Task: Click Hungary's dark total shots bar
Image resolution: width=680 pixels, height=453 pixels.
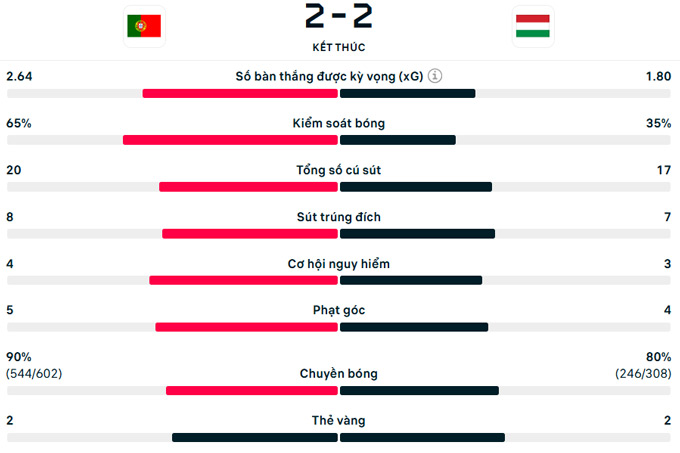Action: 416,187
